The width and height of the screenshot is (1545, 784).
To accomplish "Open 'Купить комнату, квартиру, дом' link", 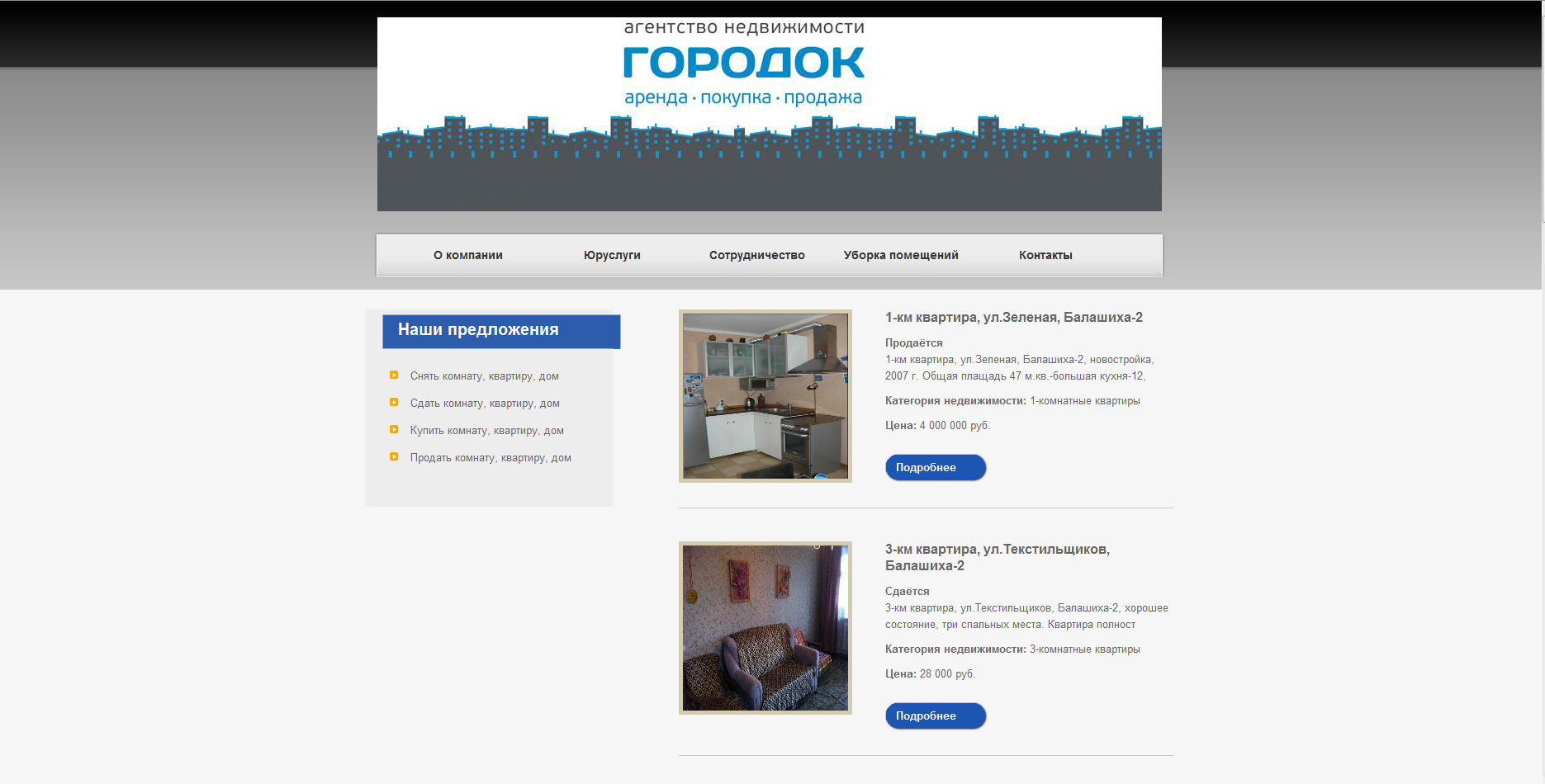I will (x=487, y=431).
